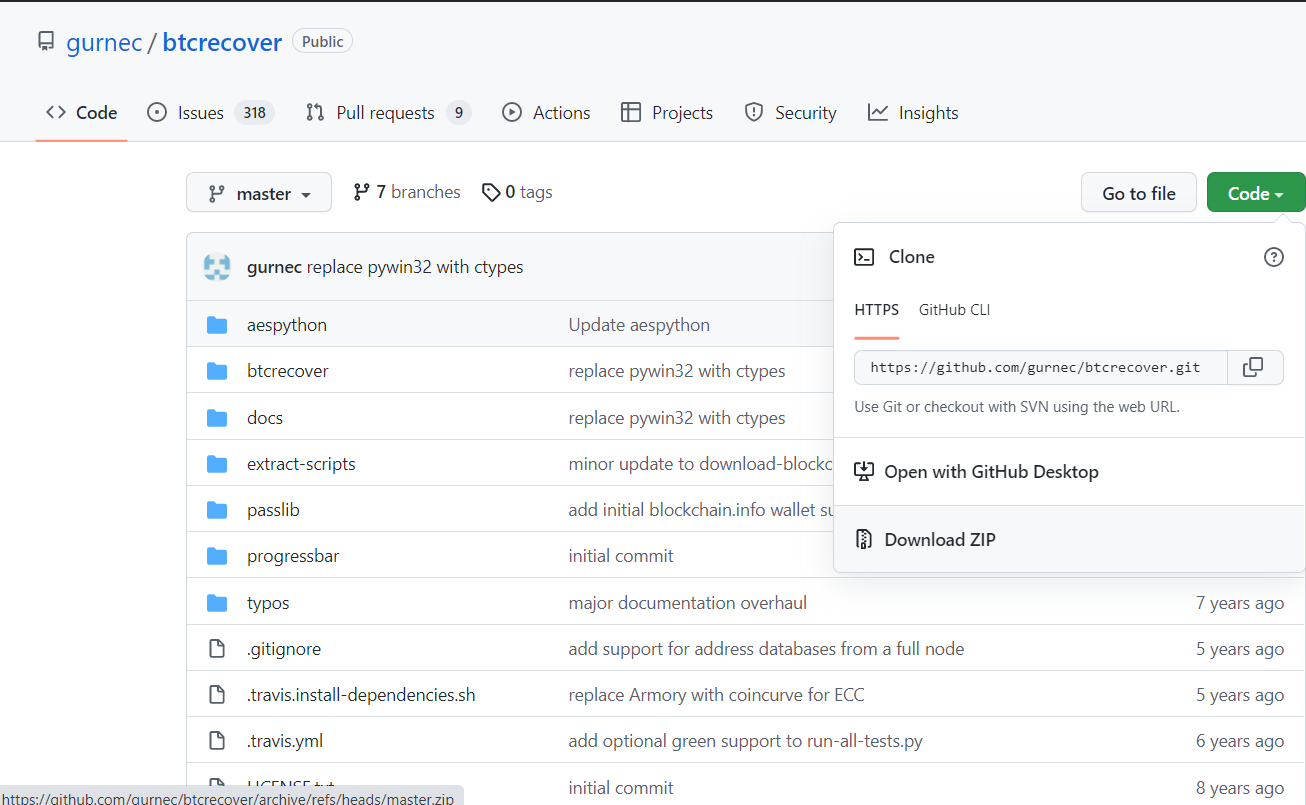Click the Issues count badge 318
The width and height of the screenshot is (1306, 805).
pyautogui.click(x=255, y=113)
